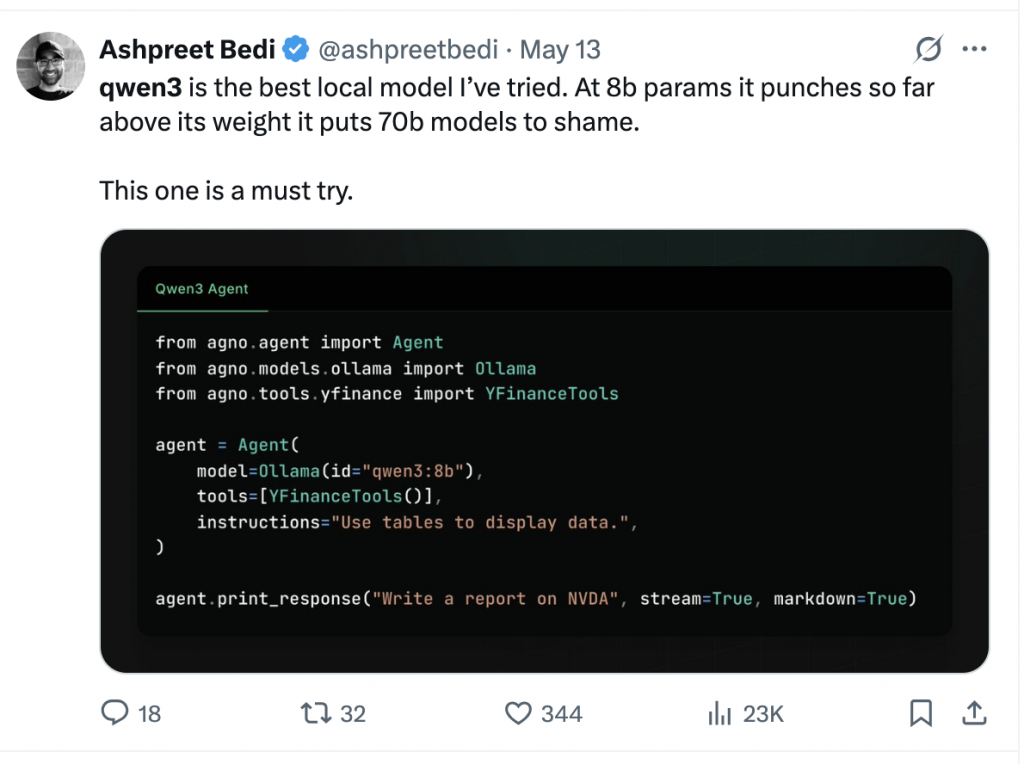Click the repost arrows icon
This screenshot has width=1024, height=764.
tap(316, 712)
